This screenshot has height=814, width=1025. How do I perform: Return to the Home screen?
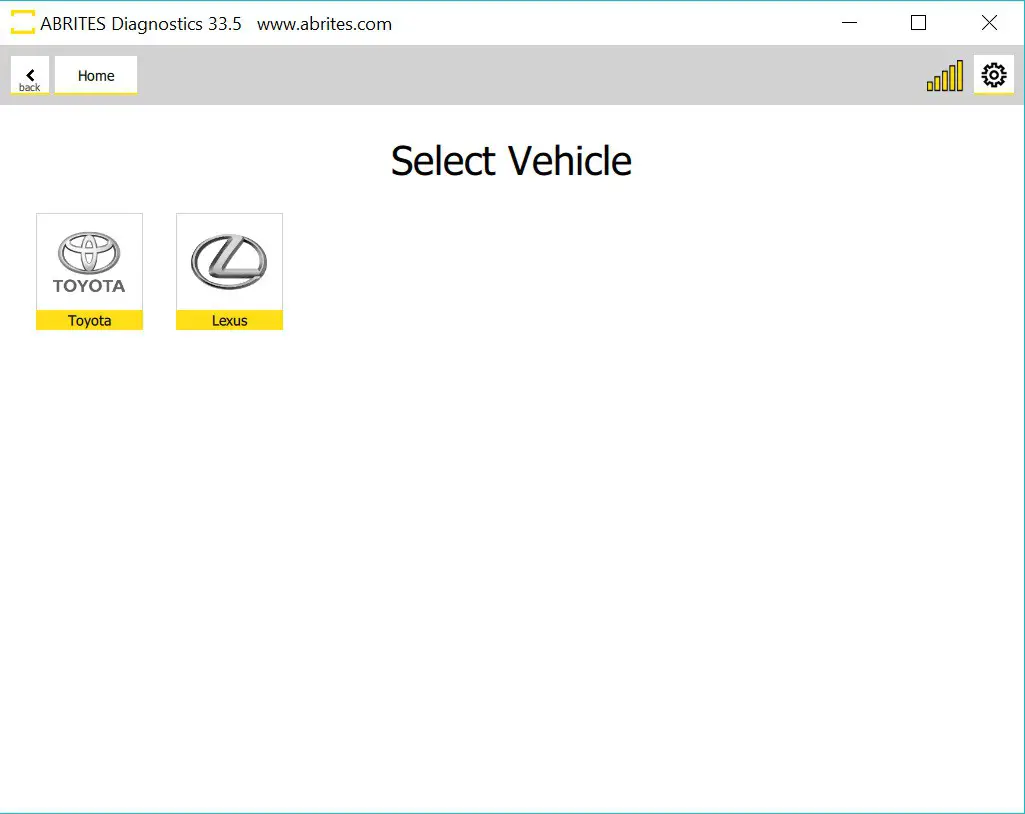(95, 74)
